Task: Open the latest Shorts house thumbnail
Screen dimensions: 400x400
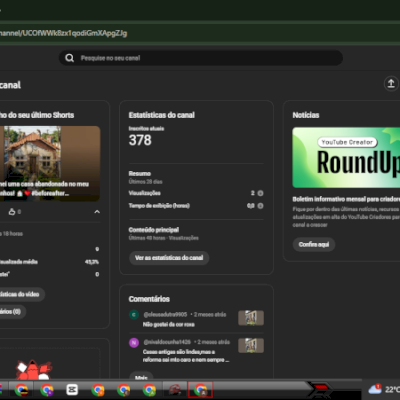Action: (50, 163)
